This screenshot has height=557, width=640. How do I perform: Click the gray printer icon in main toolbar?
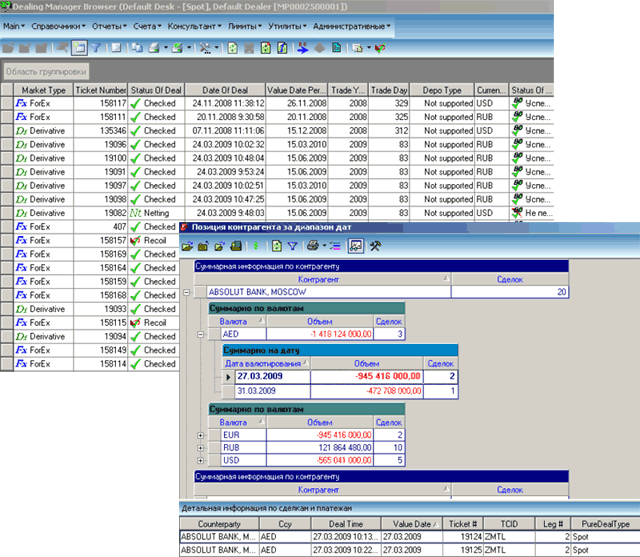coord(154,48)
